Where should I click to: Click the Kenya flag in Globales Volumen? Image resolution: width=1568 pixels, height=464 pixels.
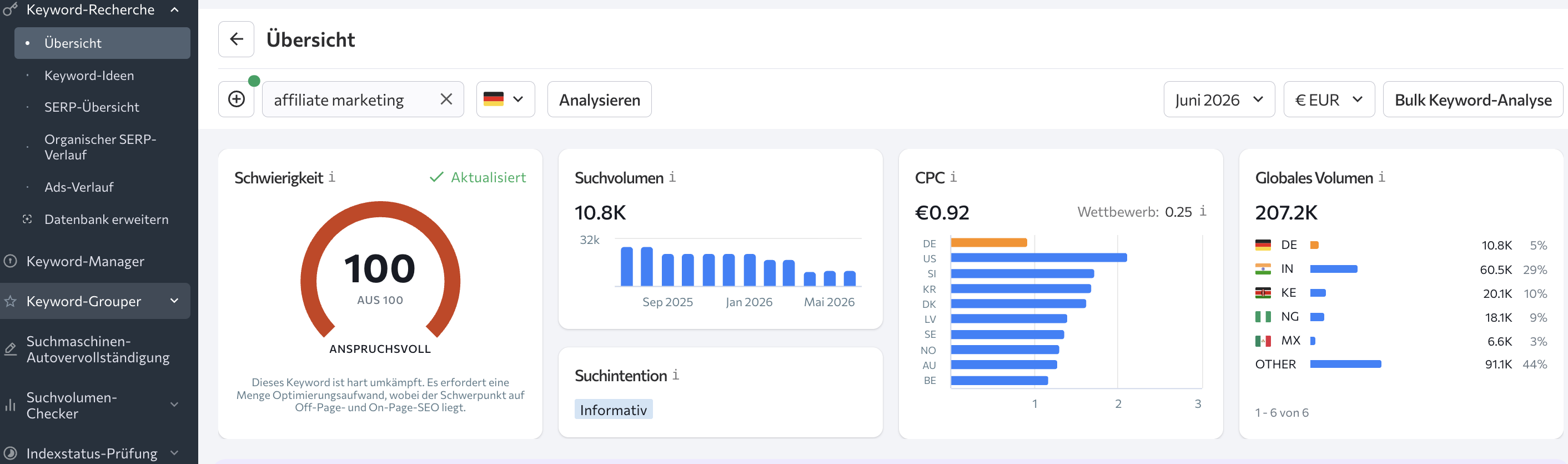[1263, 293]
